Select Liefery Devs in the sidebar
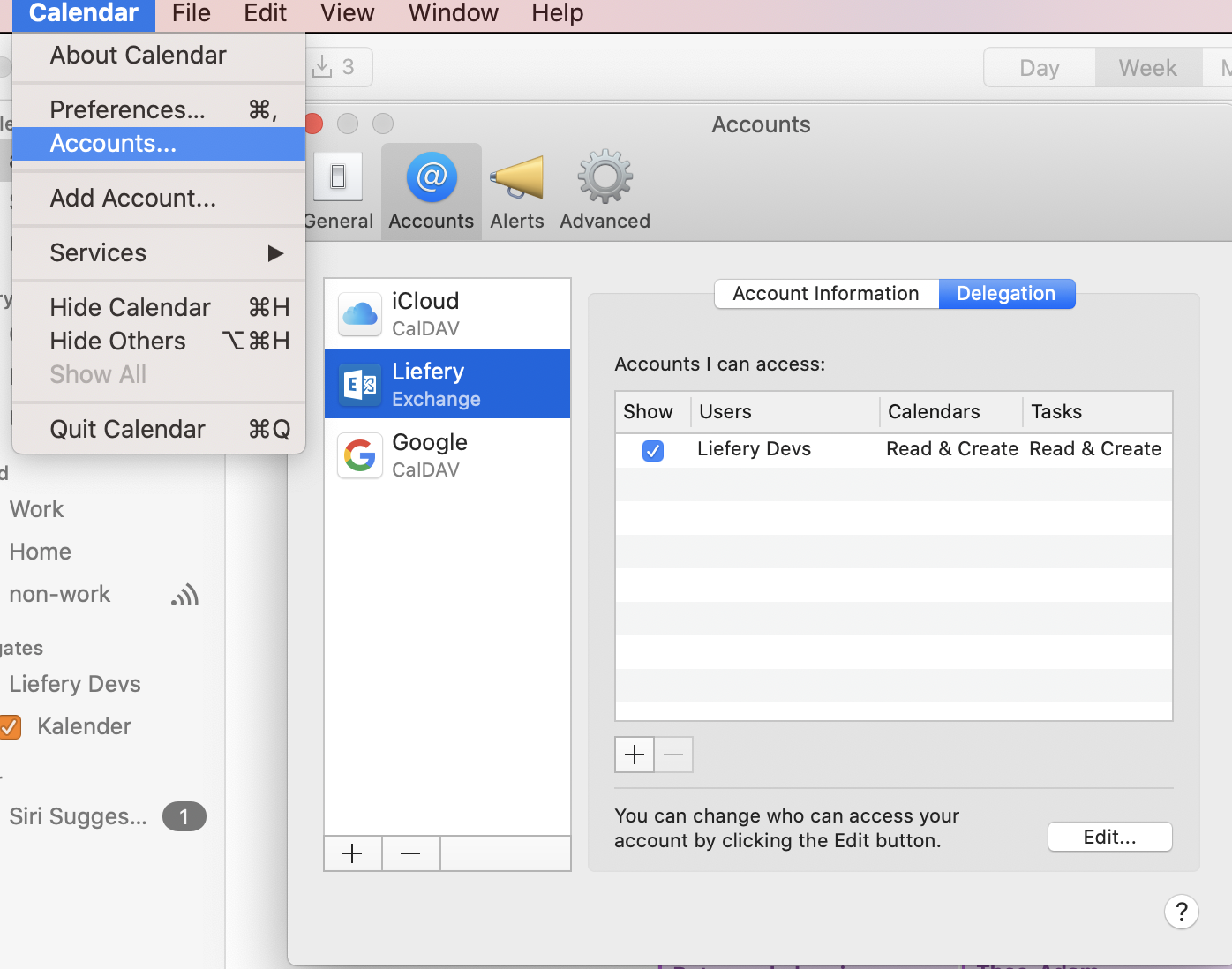This screenshot has width=1232, height=969. click(75, 685)
